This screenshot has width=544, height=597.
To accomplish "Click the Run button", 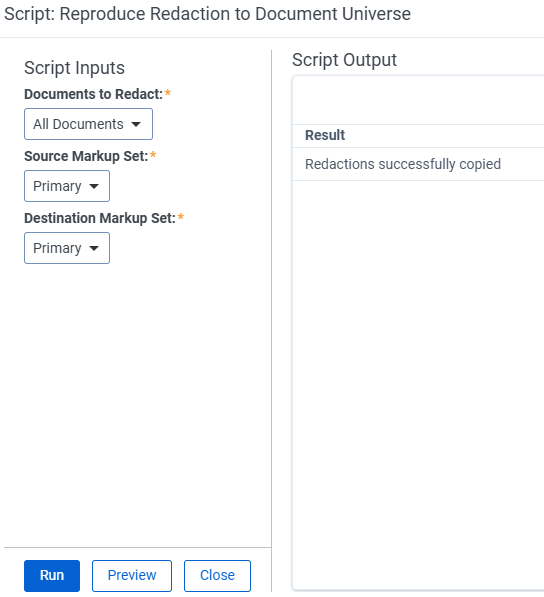I will click(52, 576).
